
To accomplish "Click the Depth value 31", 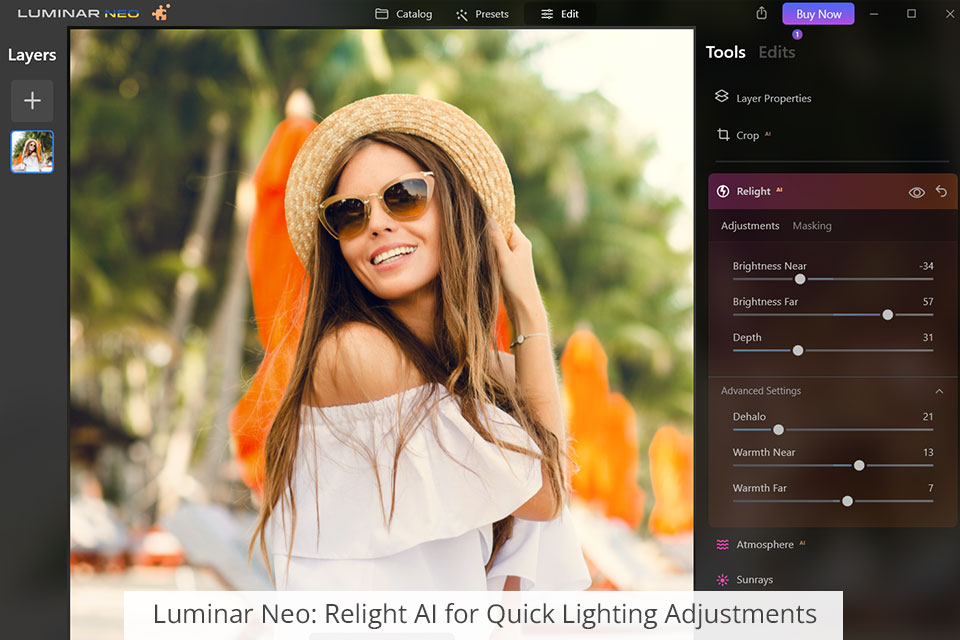I will click(x=928, y=337).
